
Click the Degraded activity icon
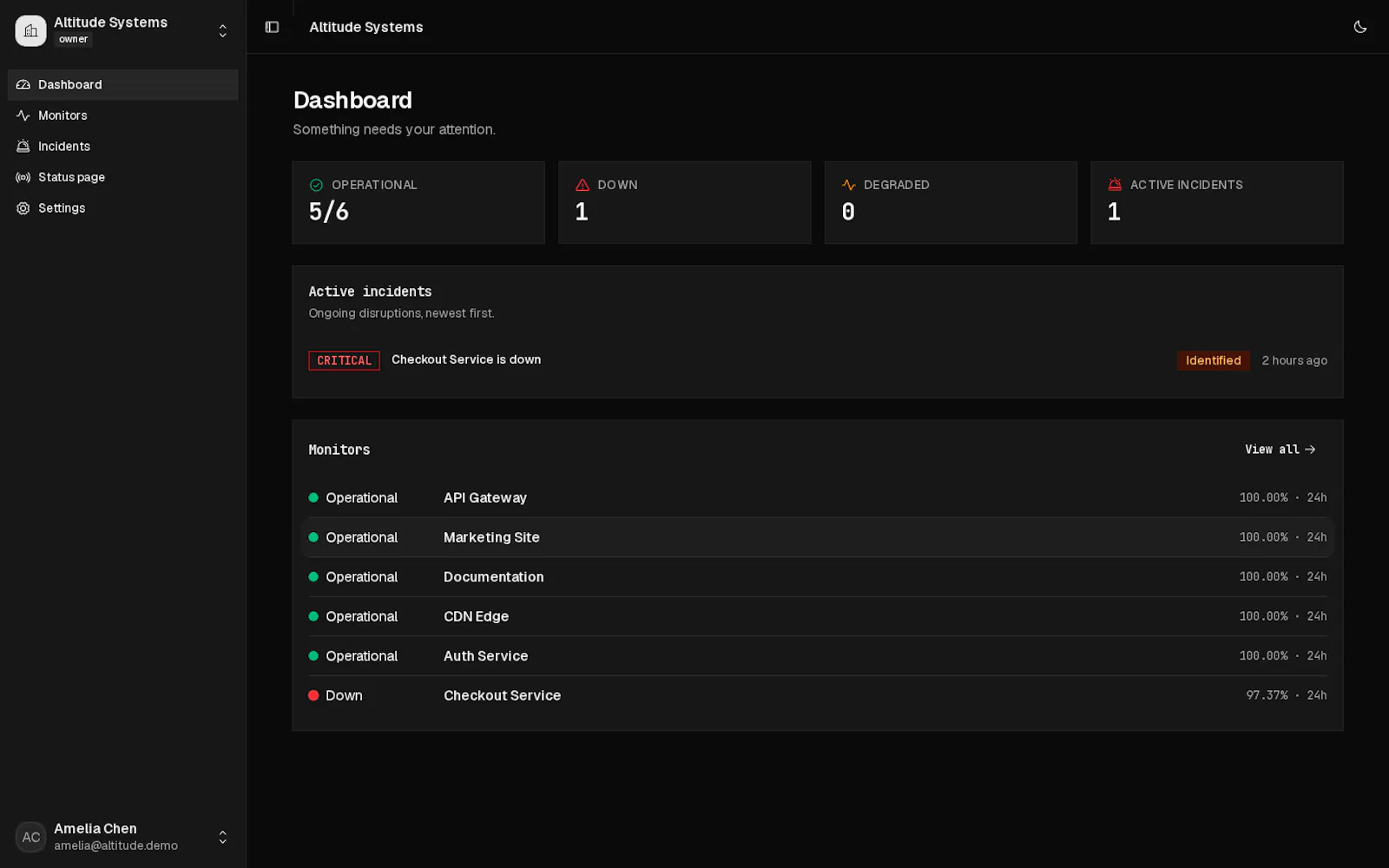click(x=848, y=185)
